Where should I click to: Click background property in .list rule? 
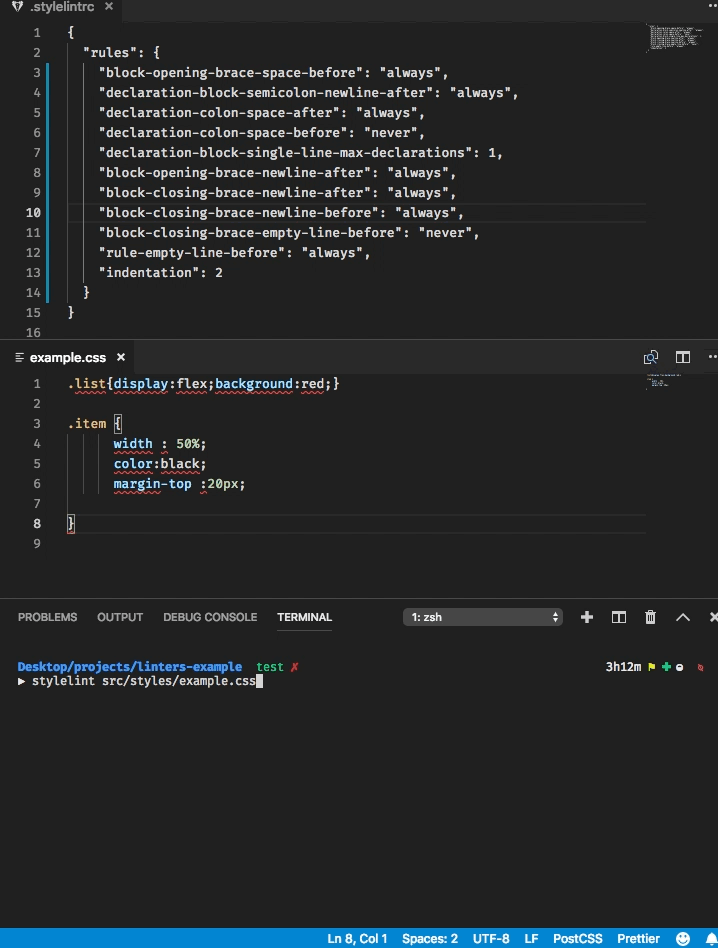coord(254,384)
